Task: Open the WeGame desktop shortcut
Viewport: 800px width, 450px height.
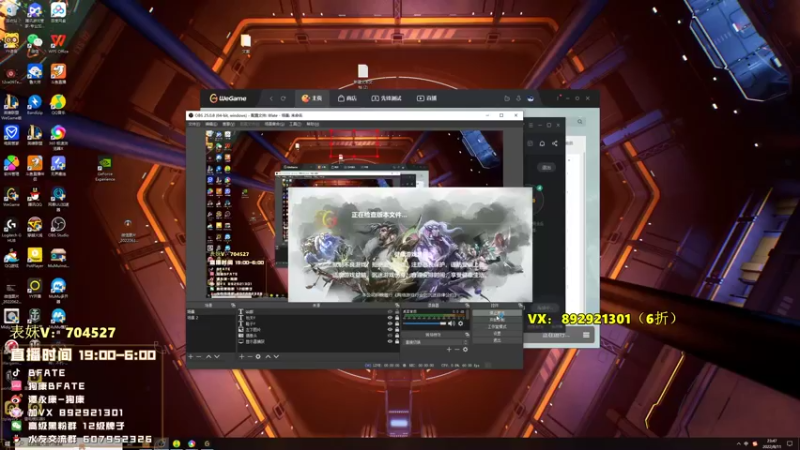Action: point(11,196)
